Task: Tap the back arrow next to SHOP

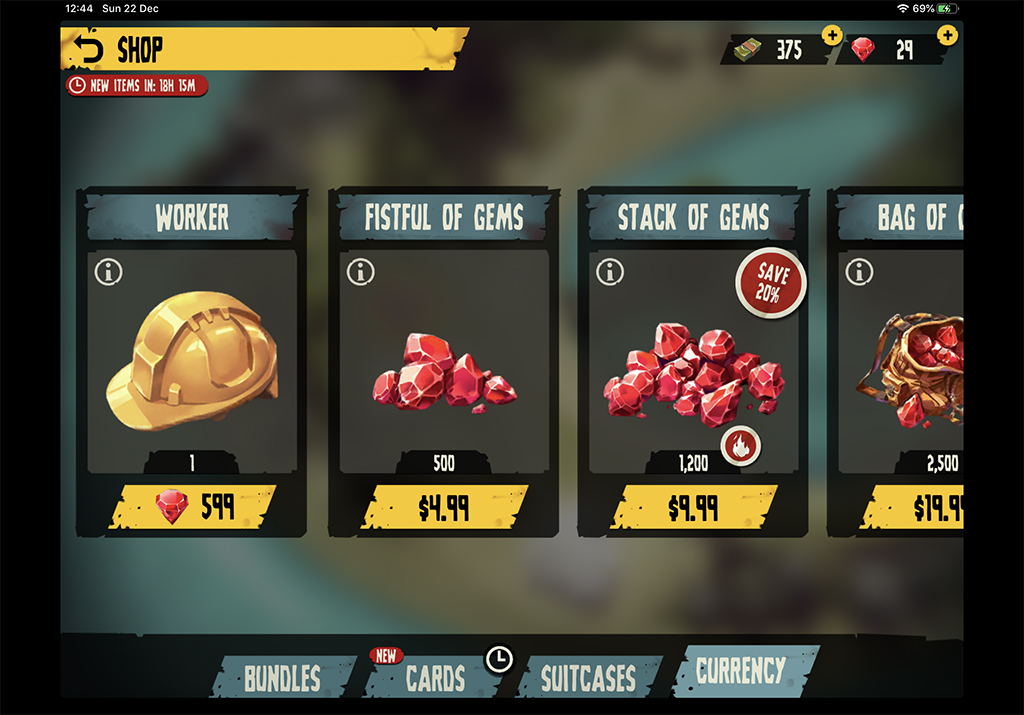Action: click(x=88, y=50)
